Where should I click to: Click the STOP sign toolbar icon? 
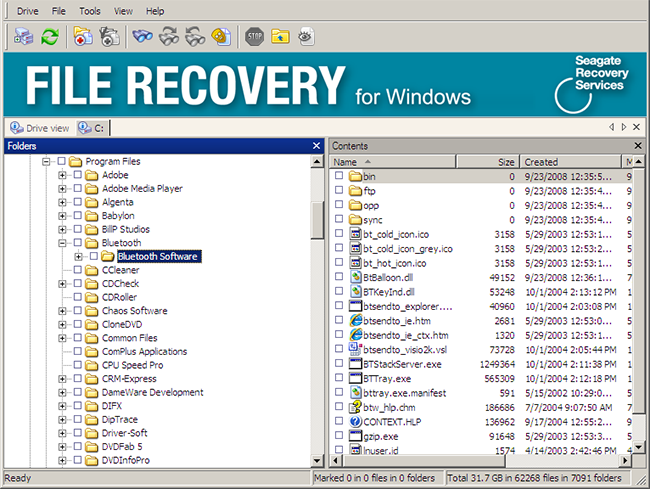pos(255,37)
